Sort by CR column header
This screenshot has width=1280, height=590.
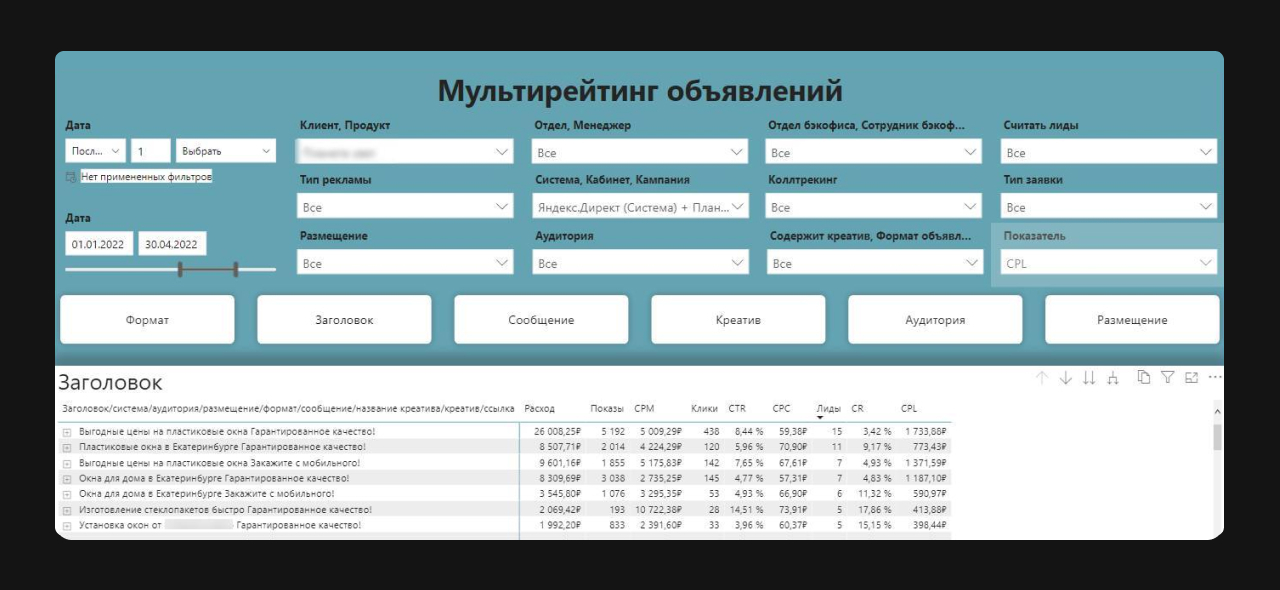coord(857,408)
